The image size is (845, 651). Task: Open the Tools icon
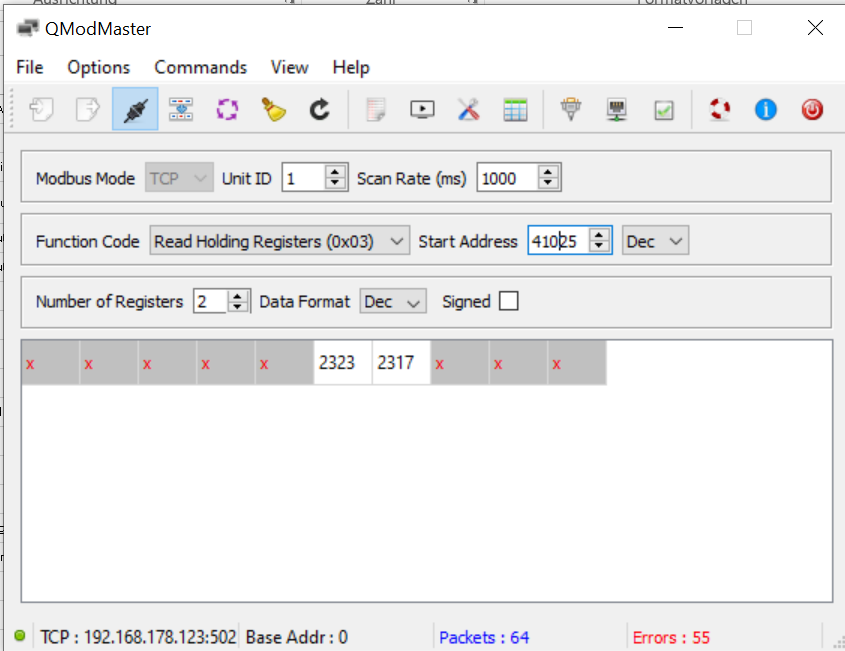click(x=469, y=109)
